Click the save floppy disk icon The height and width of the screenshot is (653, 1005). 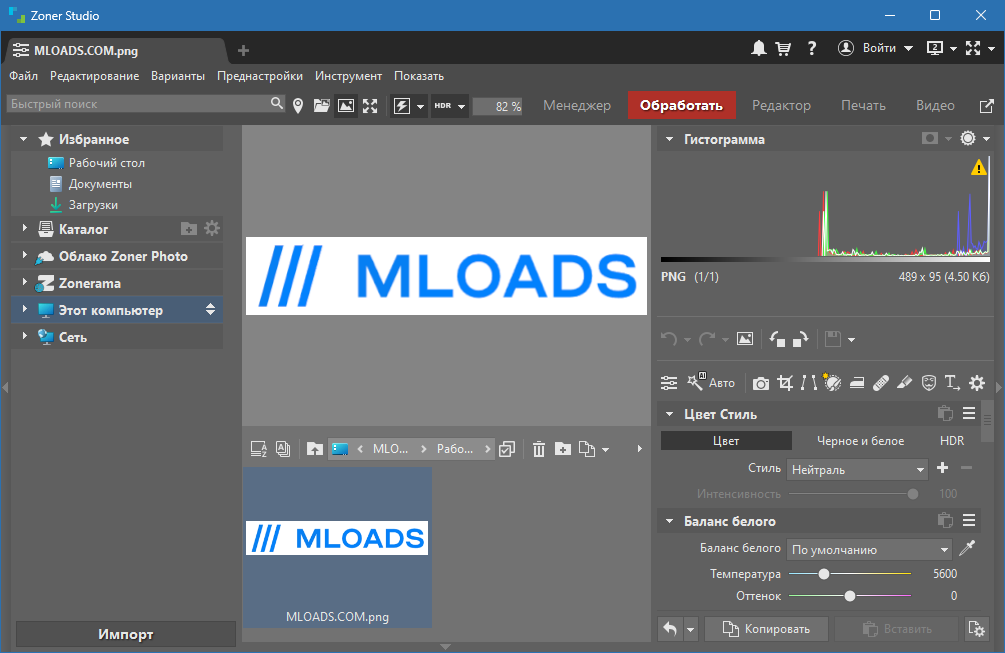[x=833, y=339]
